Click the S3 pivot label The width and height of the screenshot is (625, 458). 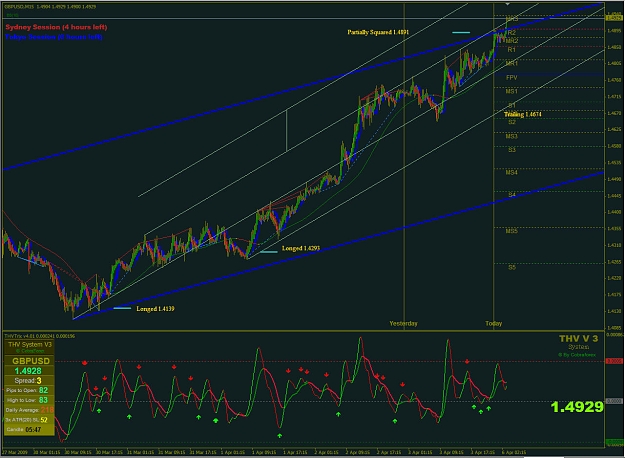[x=512, y=150]
